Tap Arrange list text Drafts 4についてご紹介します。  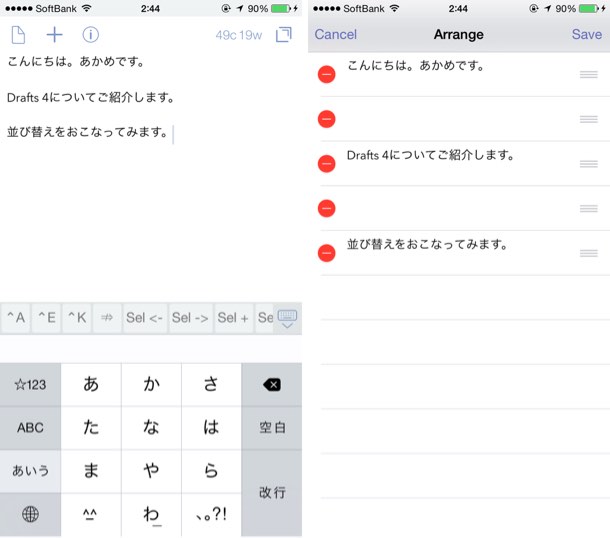click(430, 155)
